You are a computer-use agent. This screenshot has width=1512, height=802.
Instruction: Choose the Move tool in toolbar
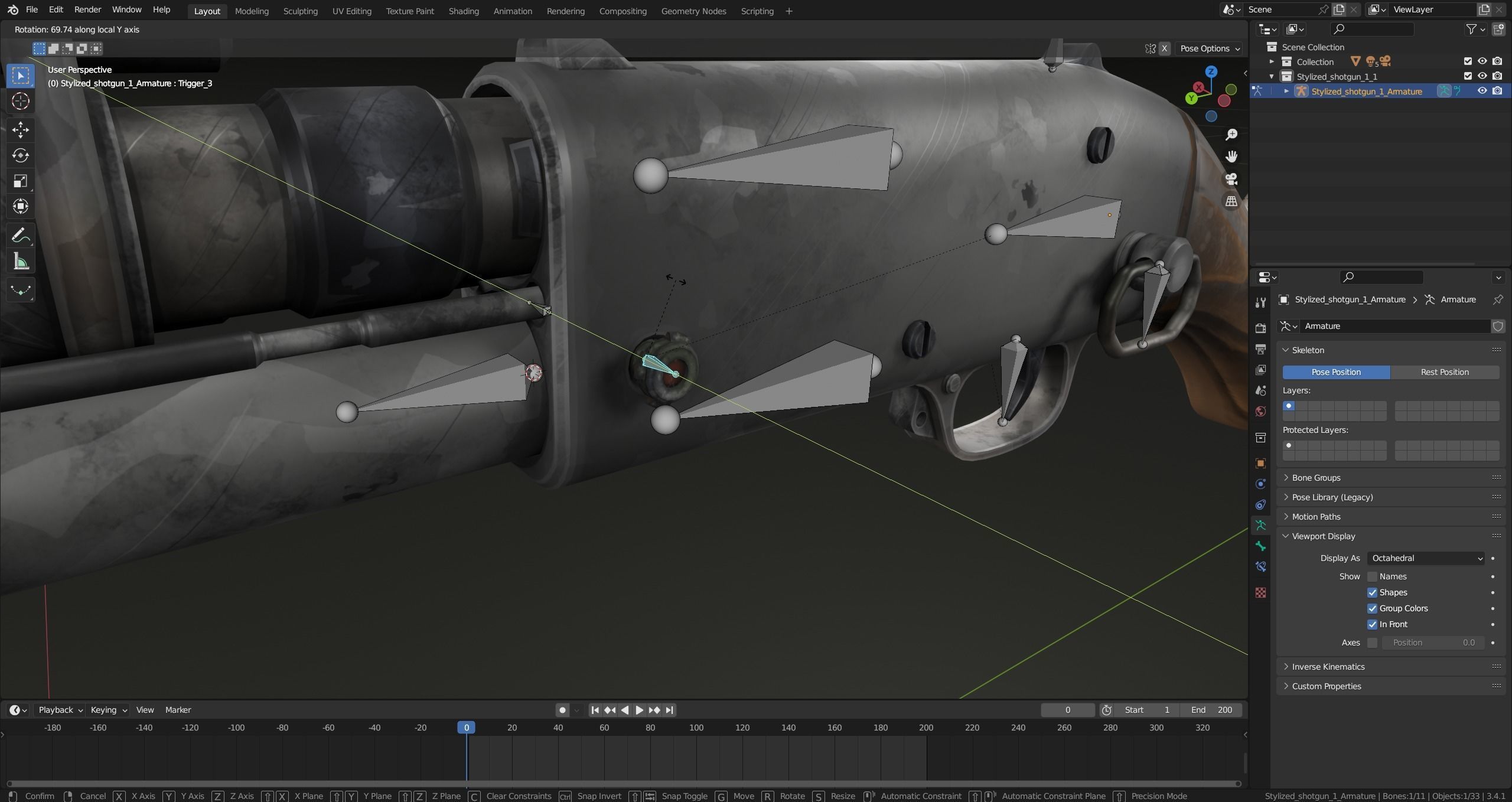coord(21,129)
